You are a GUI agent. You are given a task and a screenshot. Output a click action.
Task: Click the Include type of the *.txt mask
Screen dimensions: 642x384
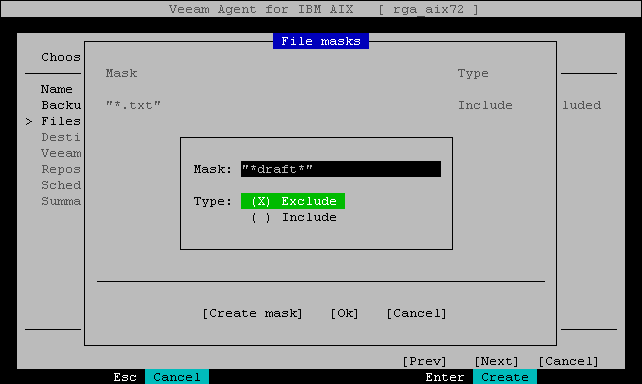pyautogui.click(x=485, y=105)
